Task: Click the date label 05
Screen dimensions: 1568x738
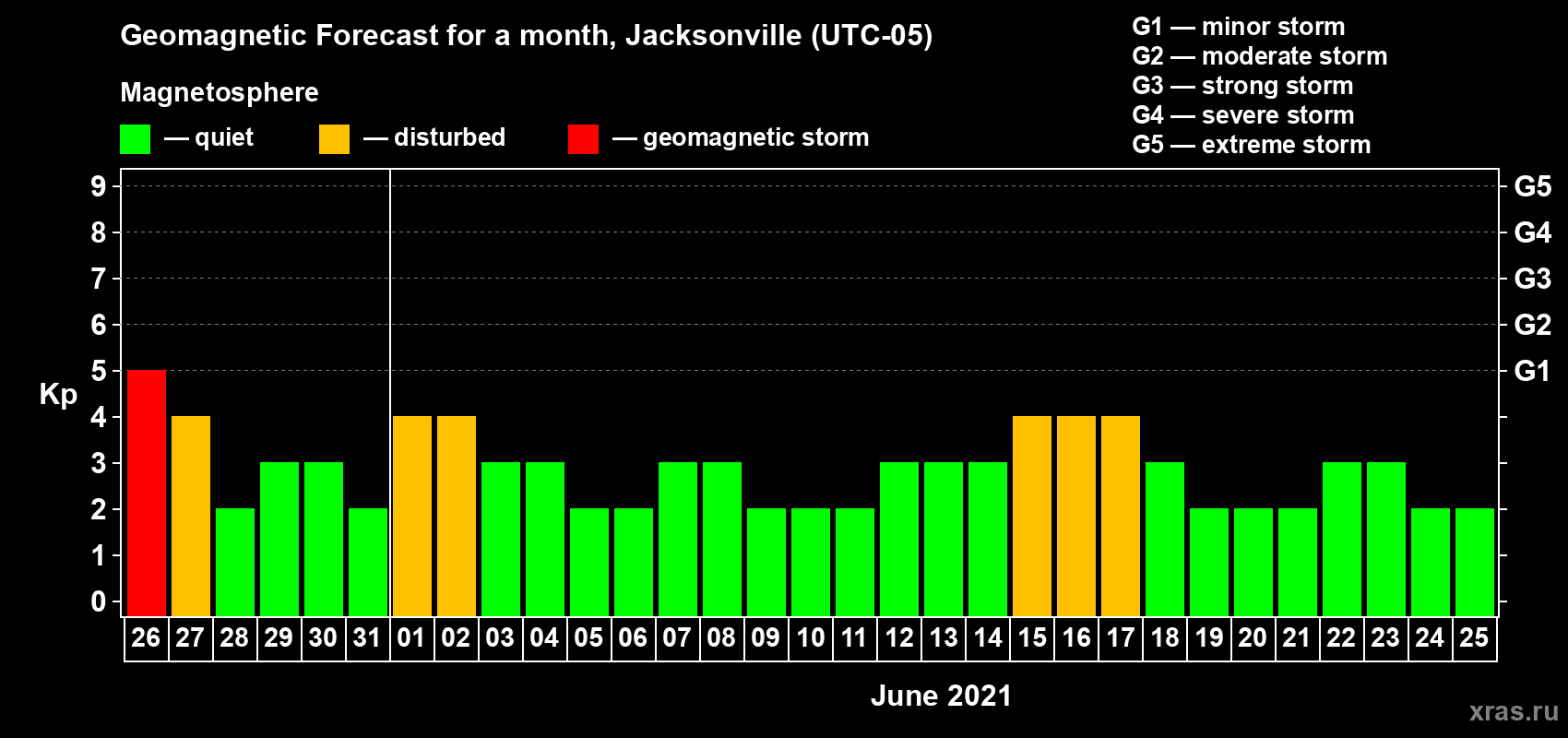Action: pos(588,637)
